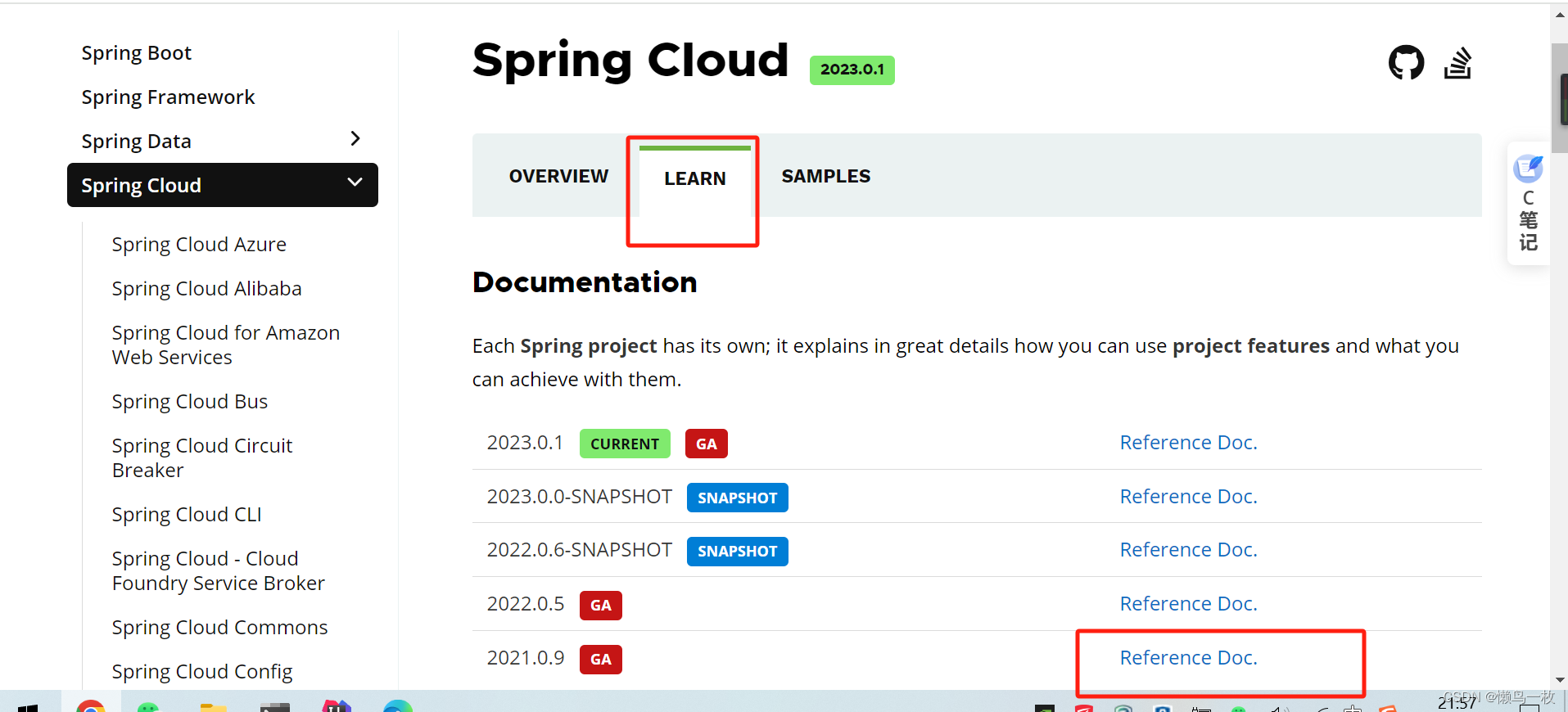Click the CURRENT badge on 2023.0.1 row
Viewport: 1568px width, 712px height.
(625, 444)
